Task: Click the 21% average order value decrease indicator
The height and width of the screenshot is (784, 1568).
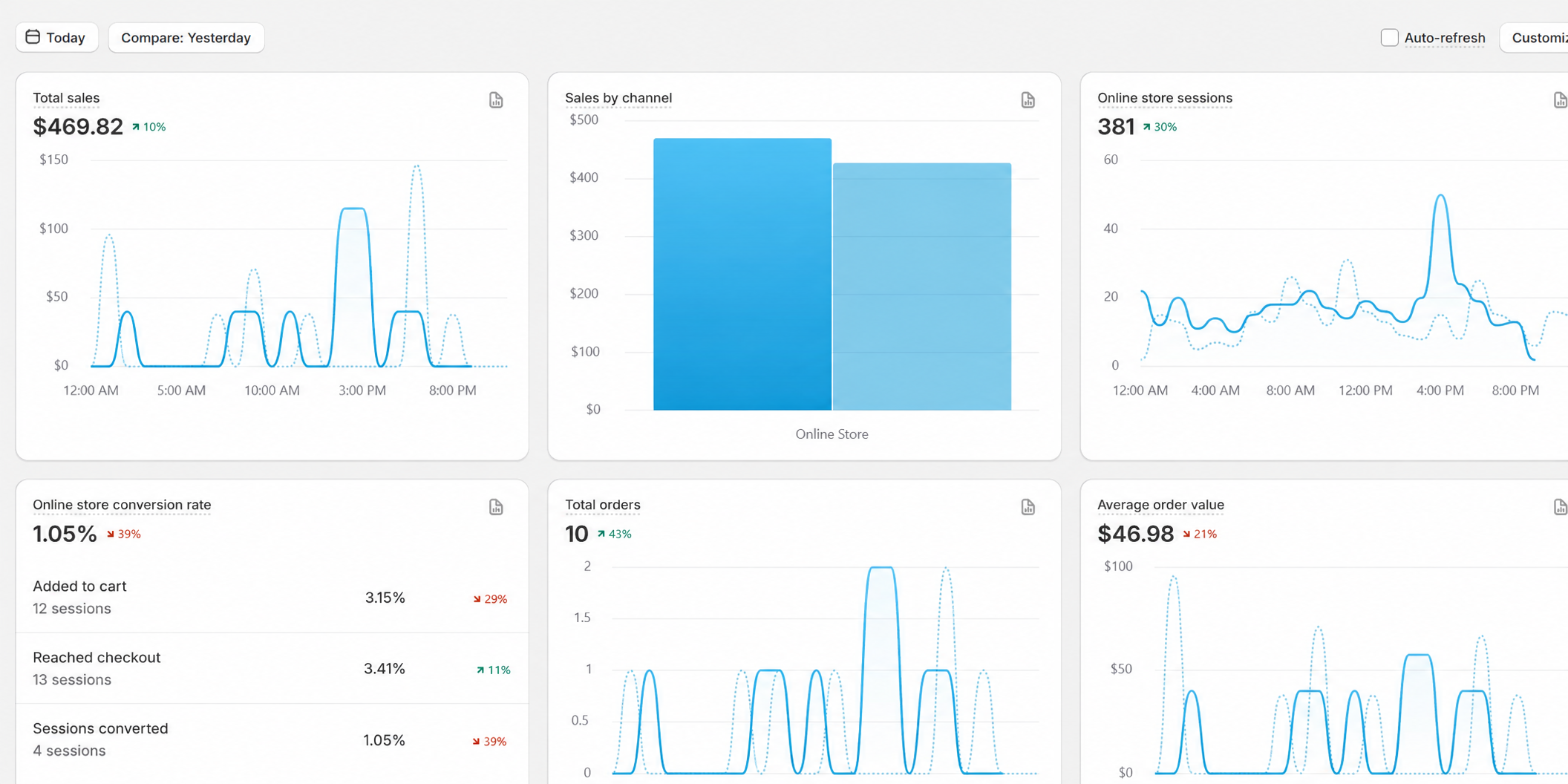Action: click(1200, 534)
